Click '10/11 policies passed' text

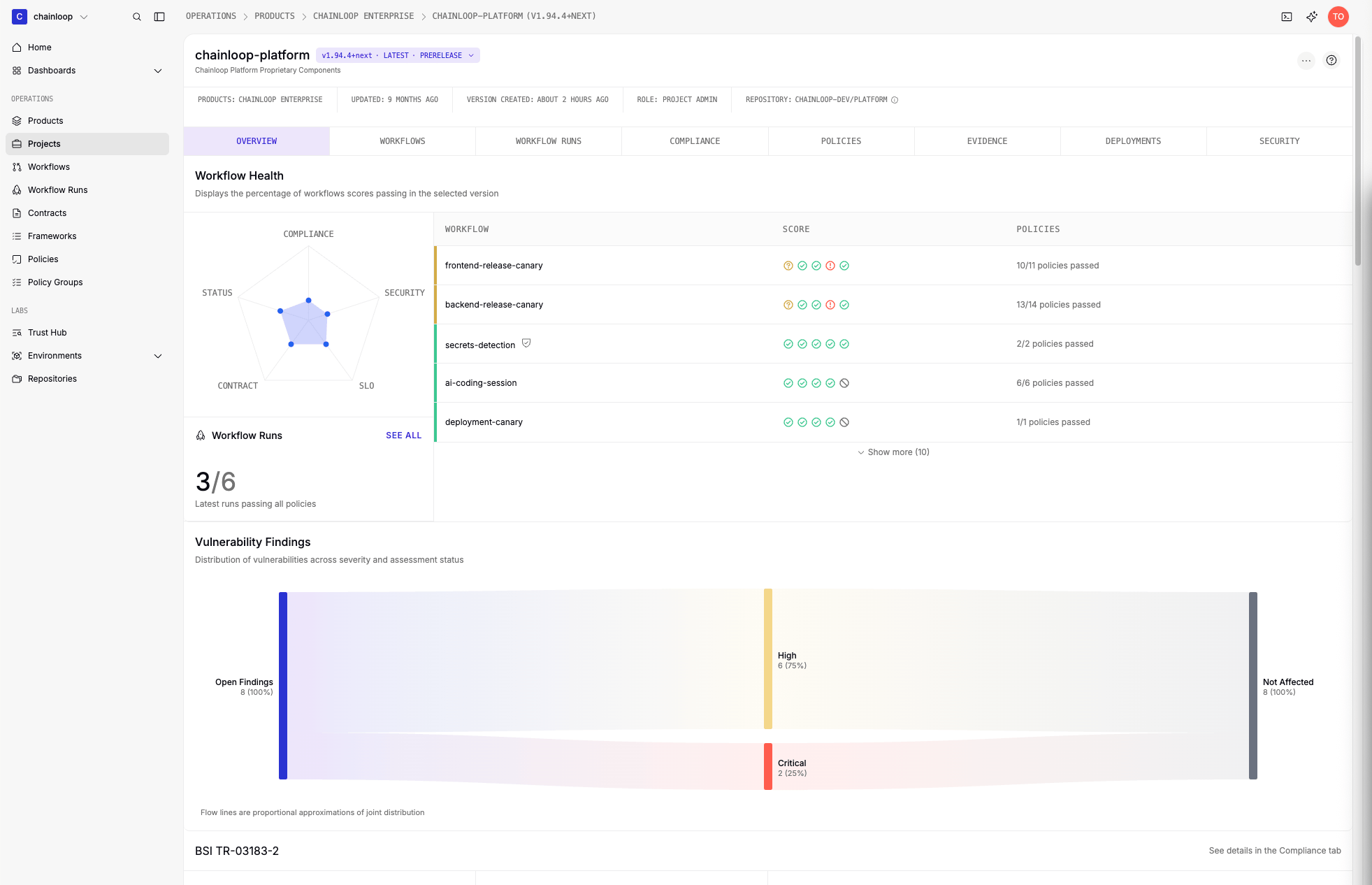[x=1057, y=266]
